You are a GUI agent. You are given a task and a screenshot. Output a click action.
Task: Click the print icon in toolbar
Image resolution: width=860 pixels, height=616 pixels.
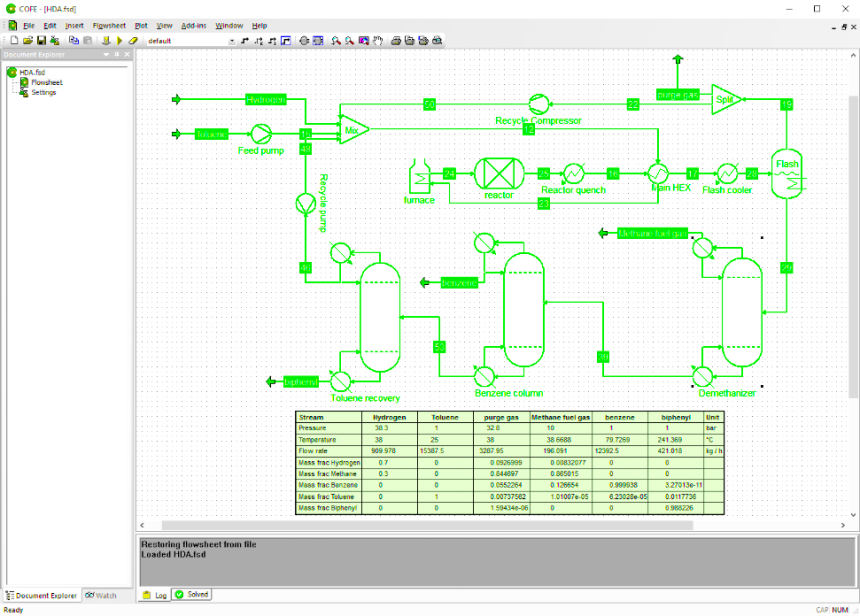(395, 41)
